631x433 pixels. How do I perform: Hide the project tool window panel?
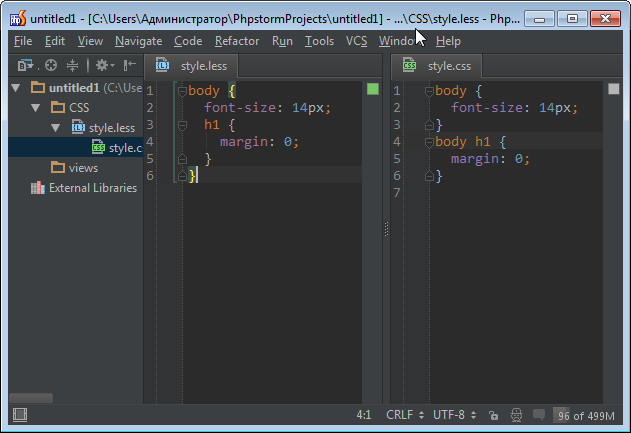pos(130,65)
